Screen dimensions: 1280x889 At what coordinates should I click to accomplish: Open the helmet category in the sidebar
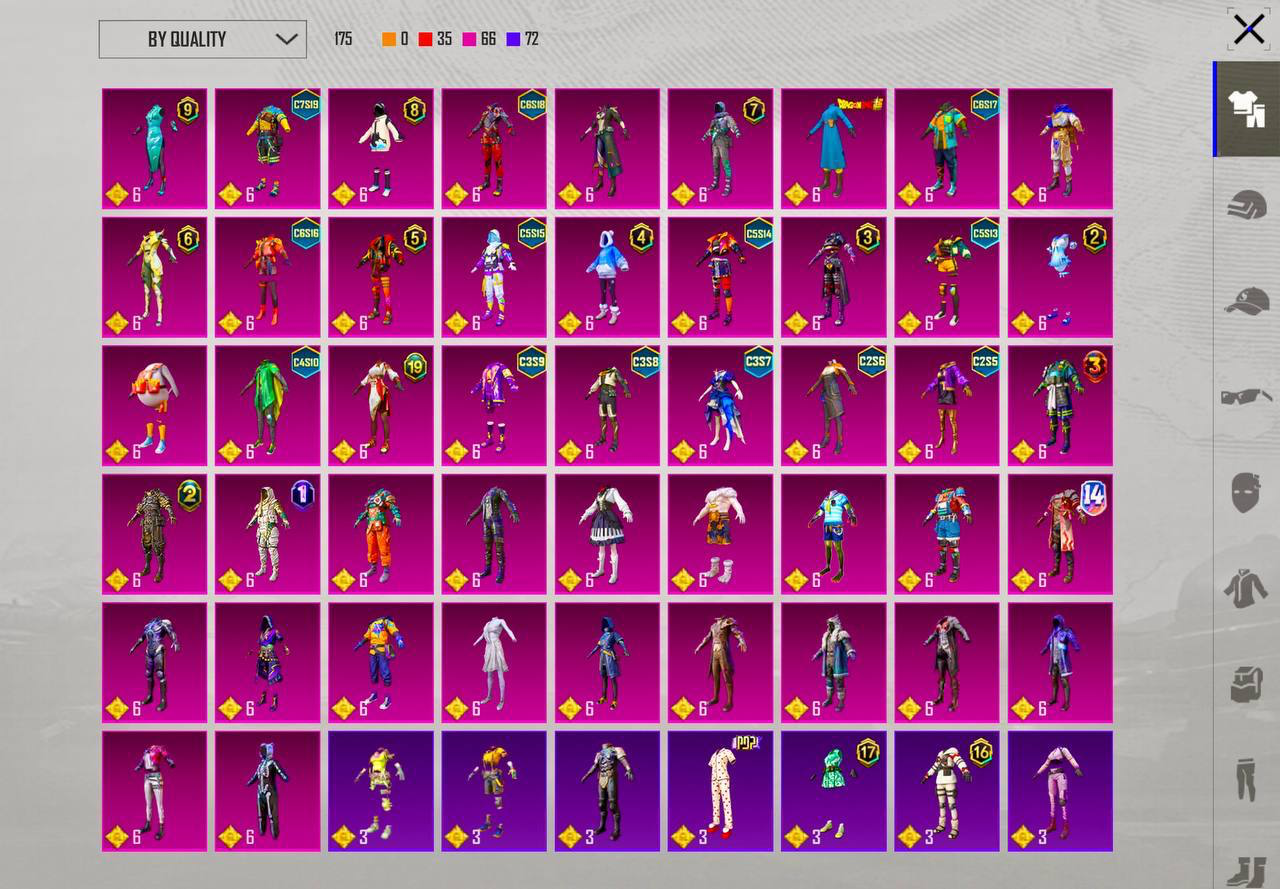(x=1246, y=206)
